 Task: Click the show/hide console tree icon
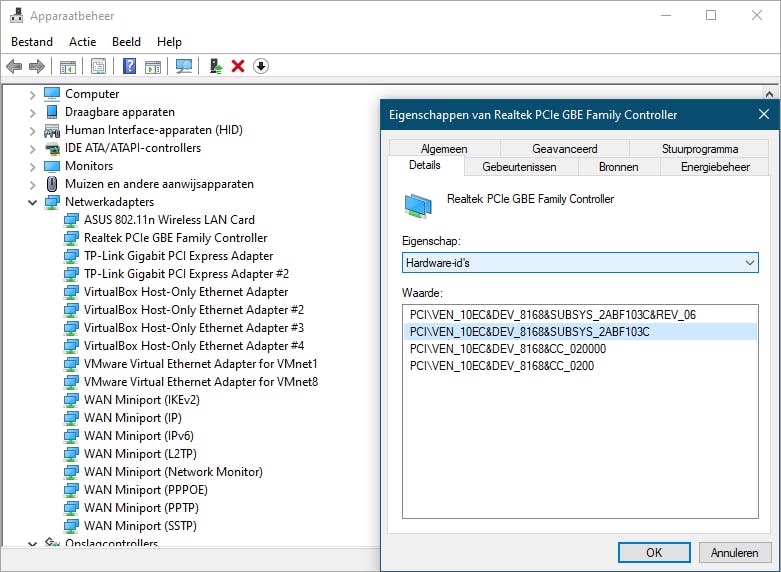point(68,66)
